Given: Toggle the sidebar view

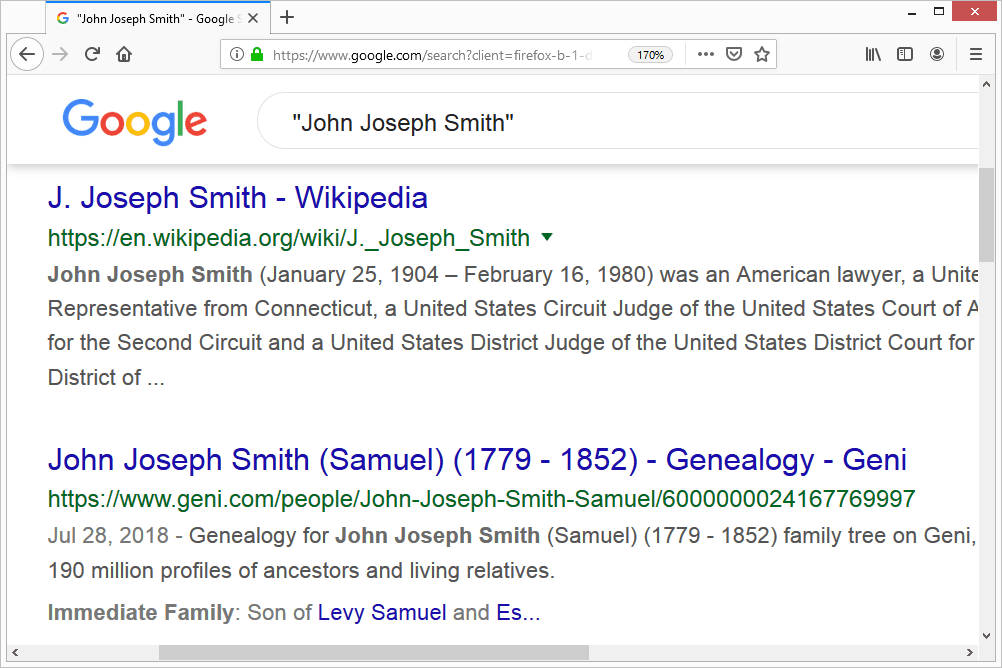Looking at the screenshot, I should click(x=905, y=54).
